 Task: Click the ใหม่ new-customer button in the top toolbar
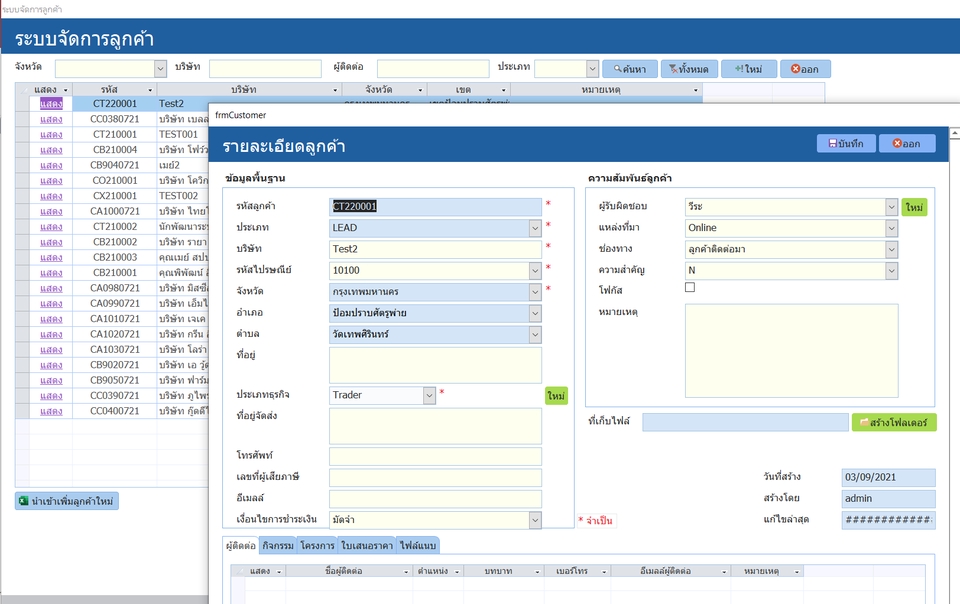749,69
